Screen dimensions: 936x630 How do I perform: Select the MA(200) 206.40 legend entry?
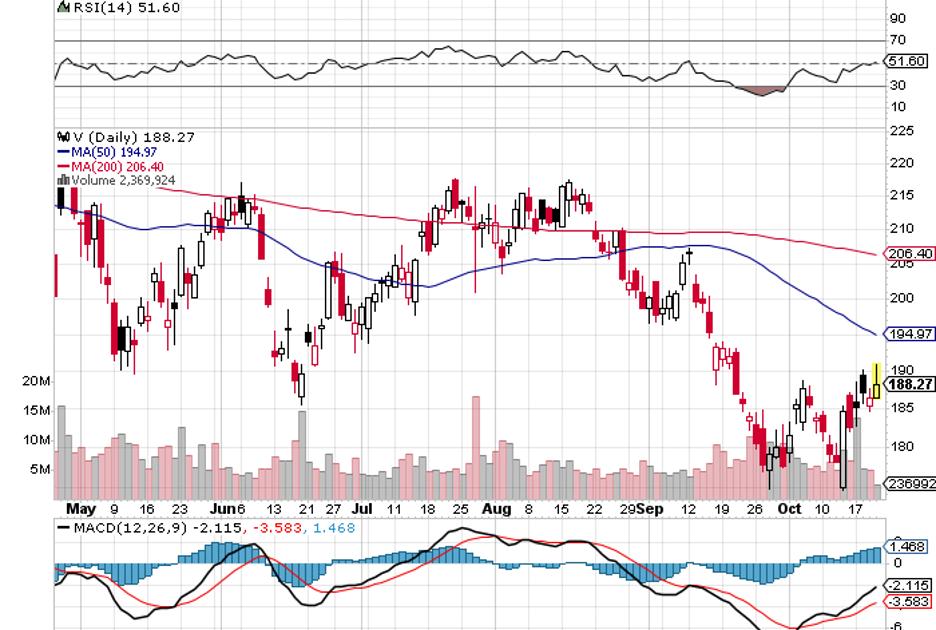(118, 167)
